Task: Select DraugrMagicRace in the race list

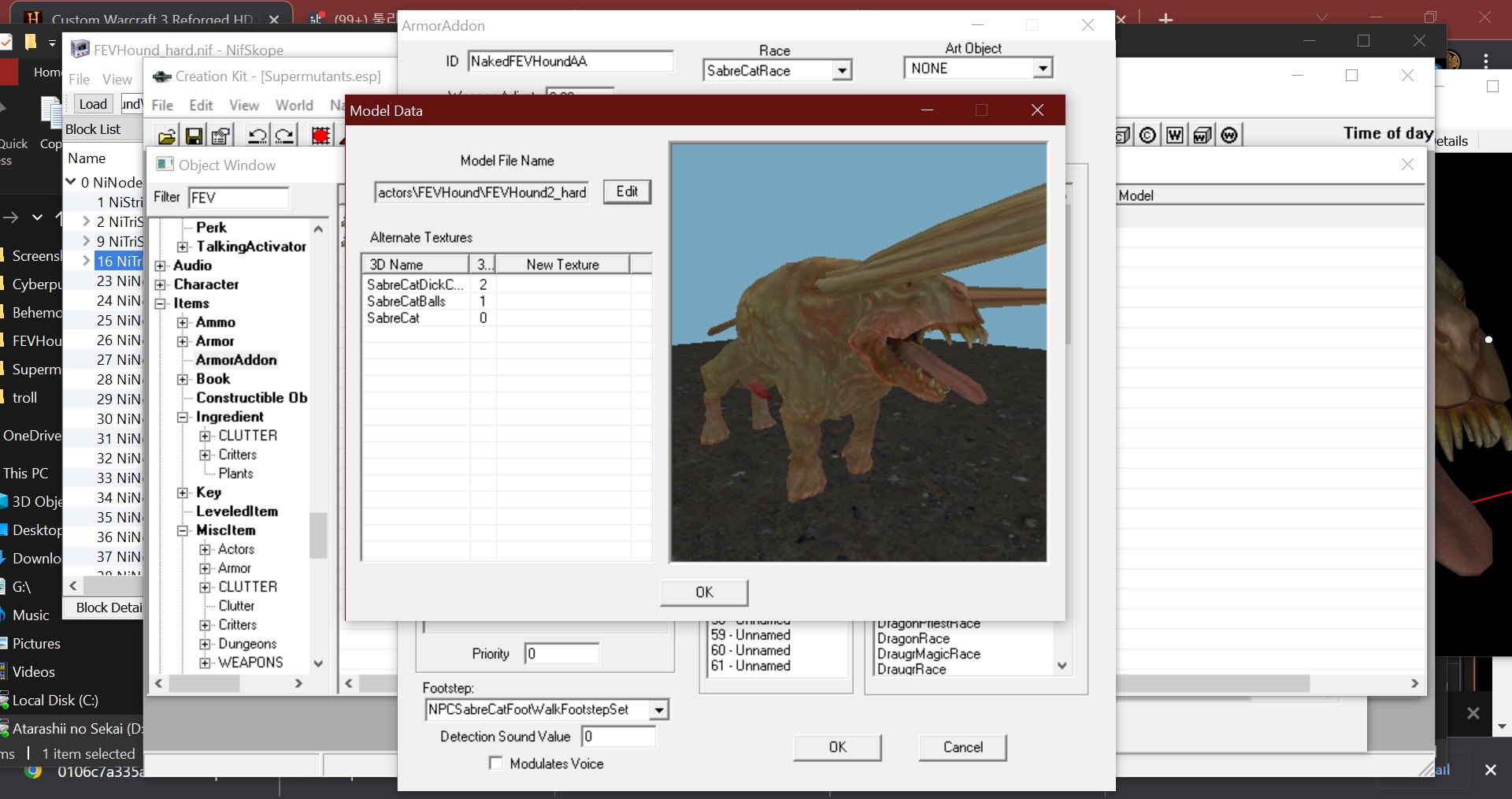Action: pyautogui.click(x=928, y=654)
